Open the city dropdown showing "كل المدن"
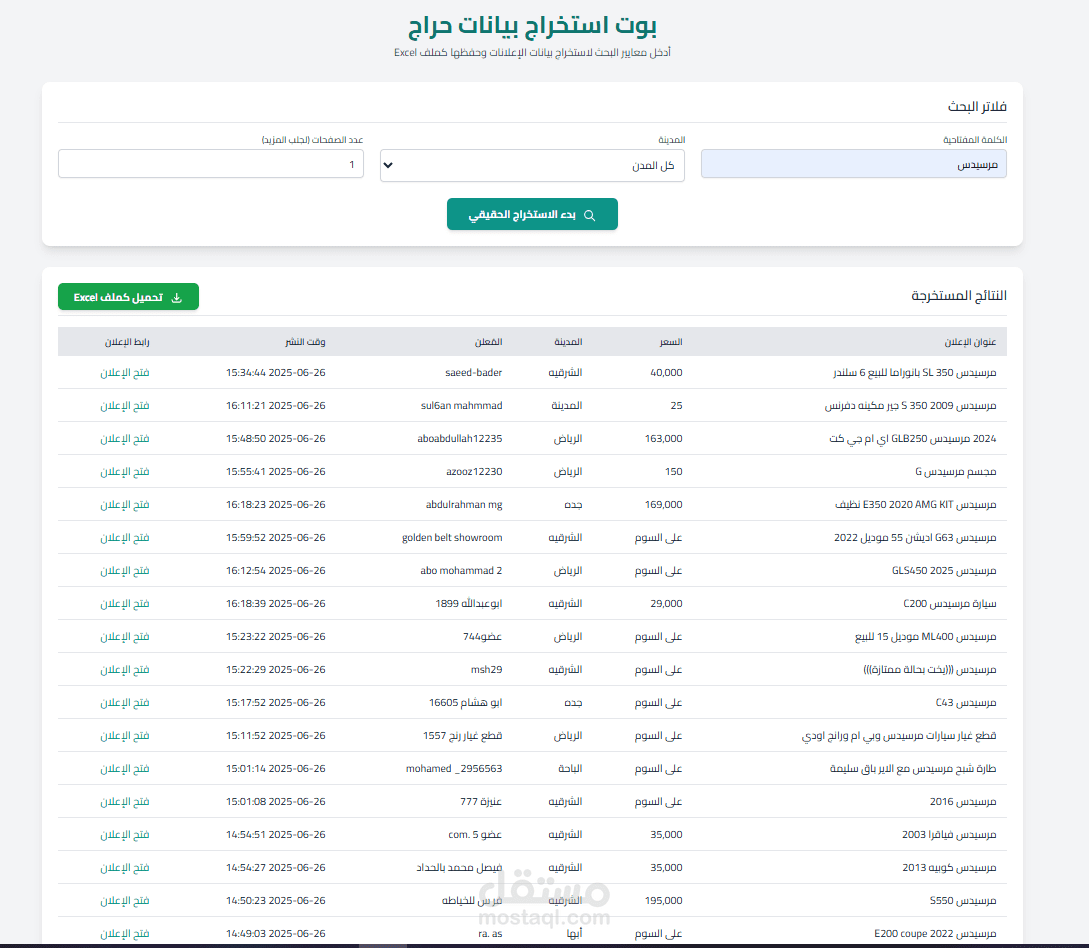This screenshot has width=1089, height=948. [532, 165]
